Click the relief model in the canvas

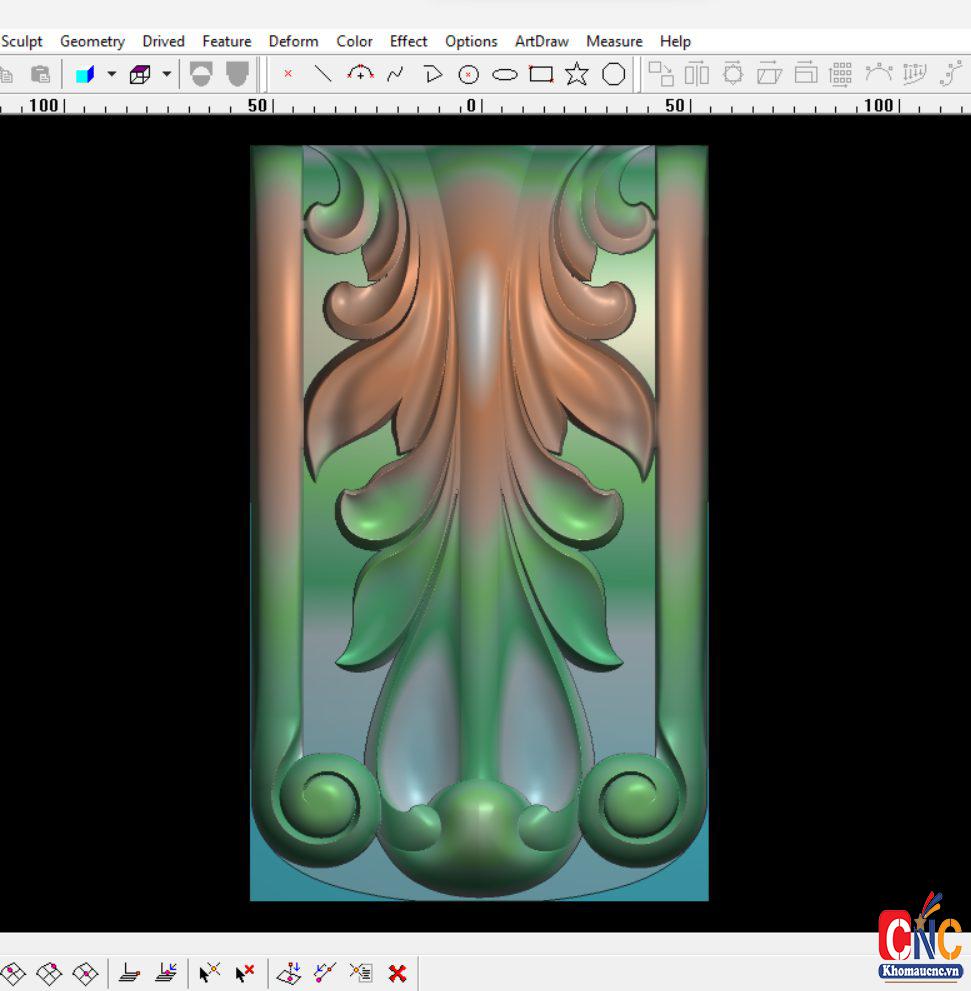click(479, 522)
